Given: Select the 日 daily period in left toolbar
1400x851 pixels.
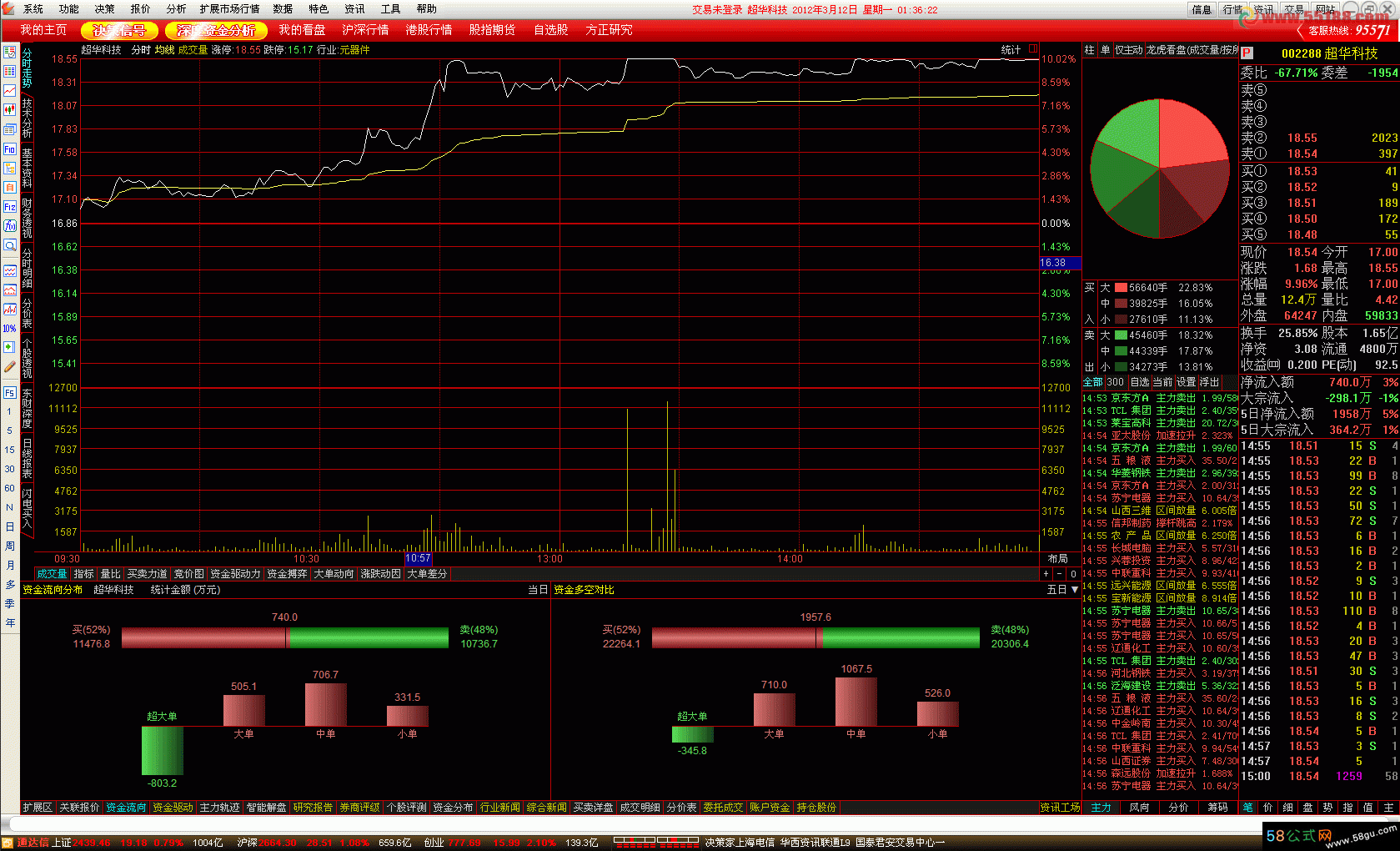Looking at the screenshot, I should pyautogui.click(x=9, y=526).
